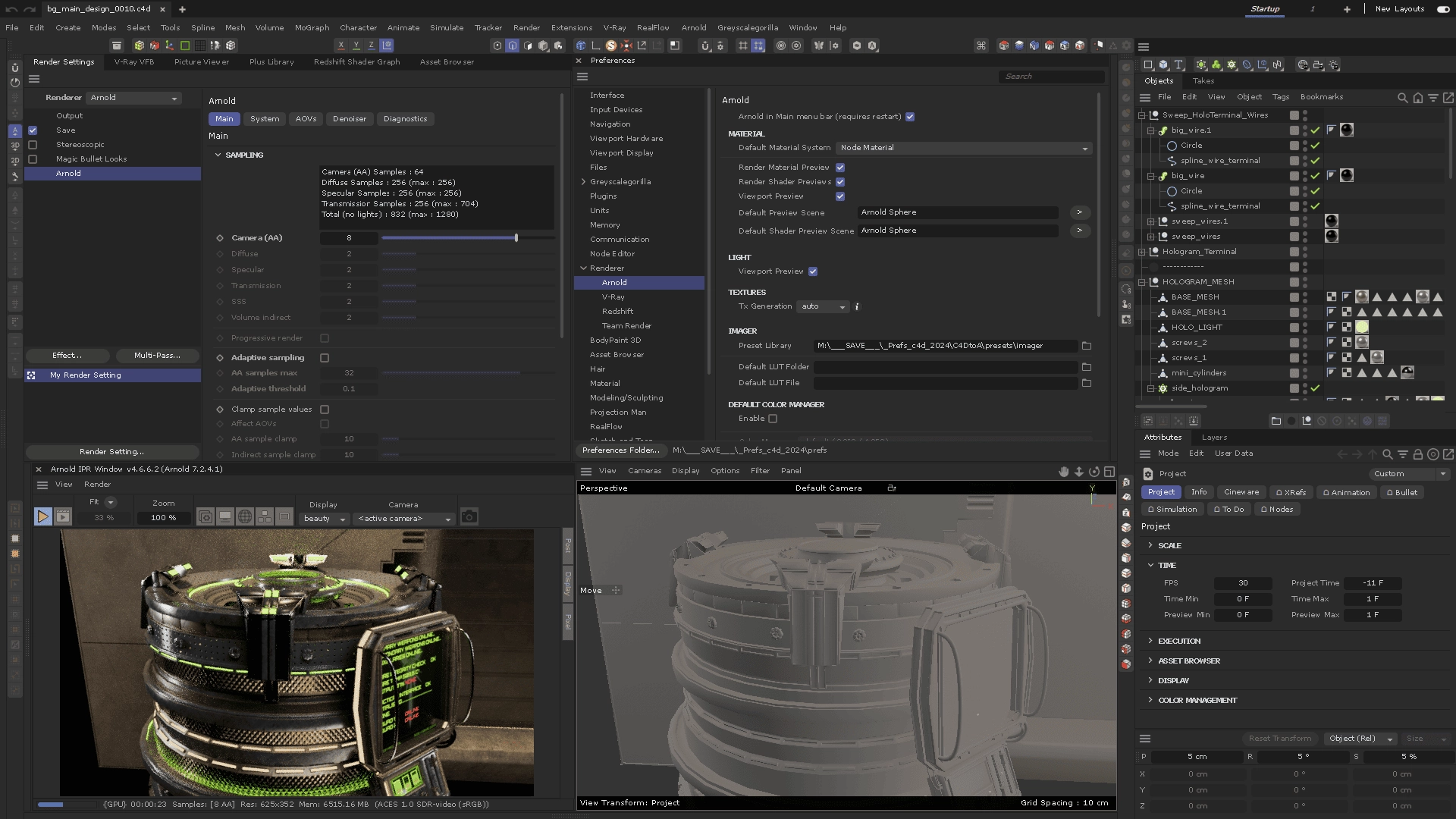This screenshot has width=1456, height=819.
Task: Browse for Default LUT File icon
Action: point(1087,384)
